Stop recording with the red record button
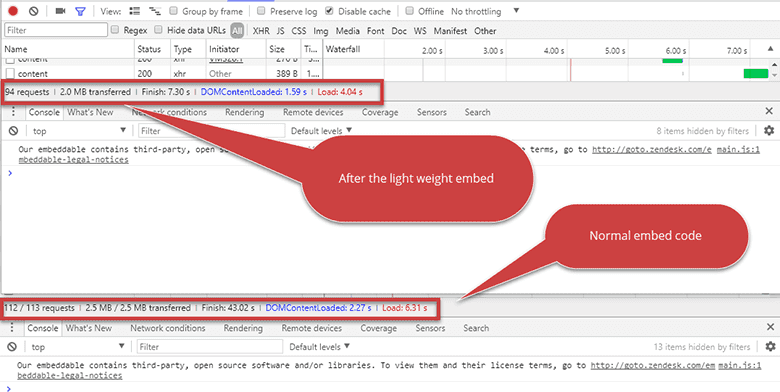The image size is (780, 392). [x=13, y=11]
